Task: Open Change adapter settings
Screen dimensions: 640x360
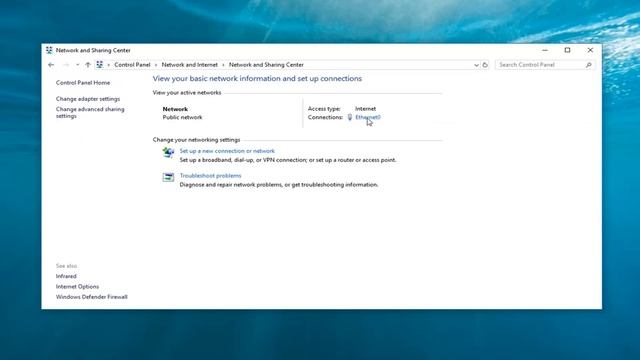Action: [88, 99]
